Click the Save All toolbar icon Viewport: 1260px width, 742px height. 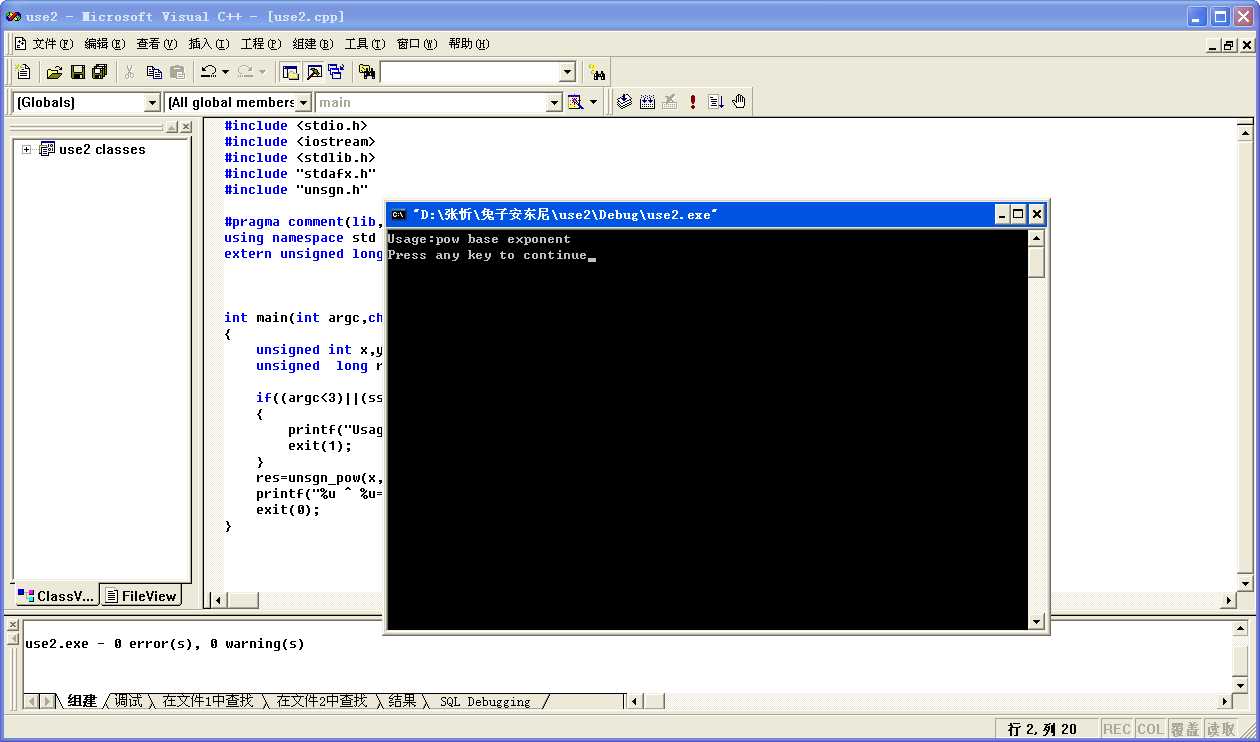tap(99, 72)
